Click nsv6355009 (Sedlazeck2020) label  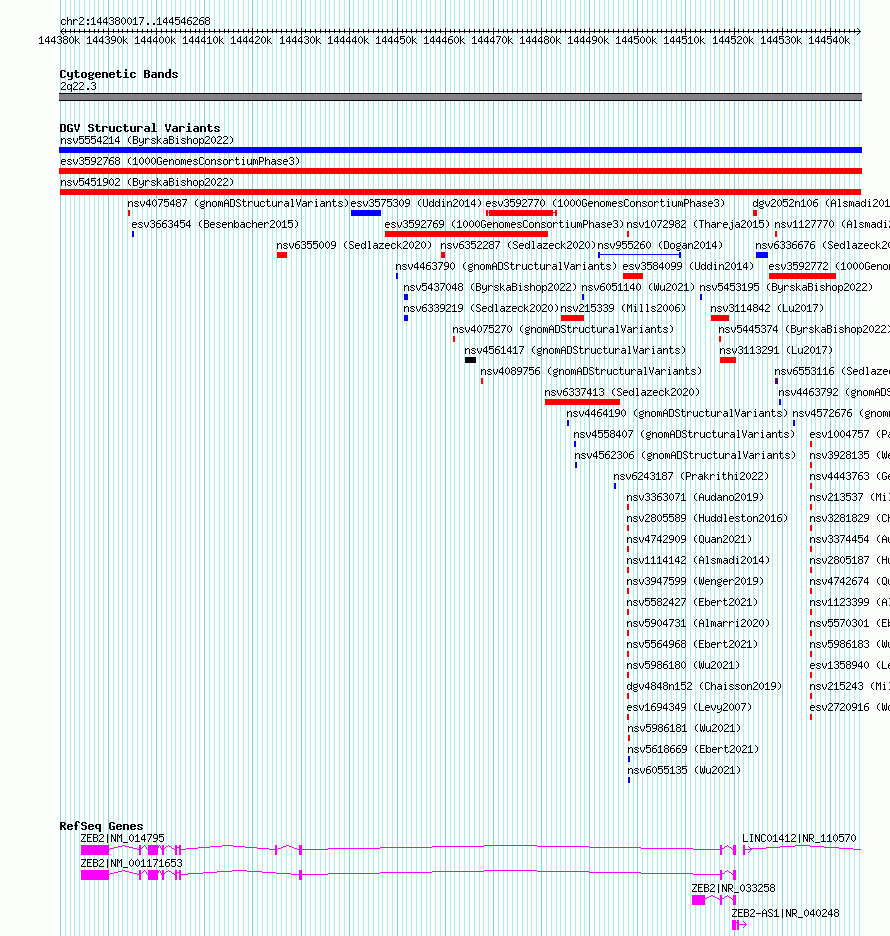pos(353,245)
